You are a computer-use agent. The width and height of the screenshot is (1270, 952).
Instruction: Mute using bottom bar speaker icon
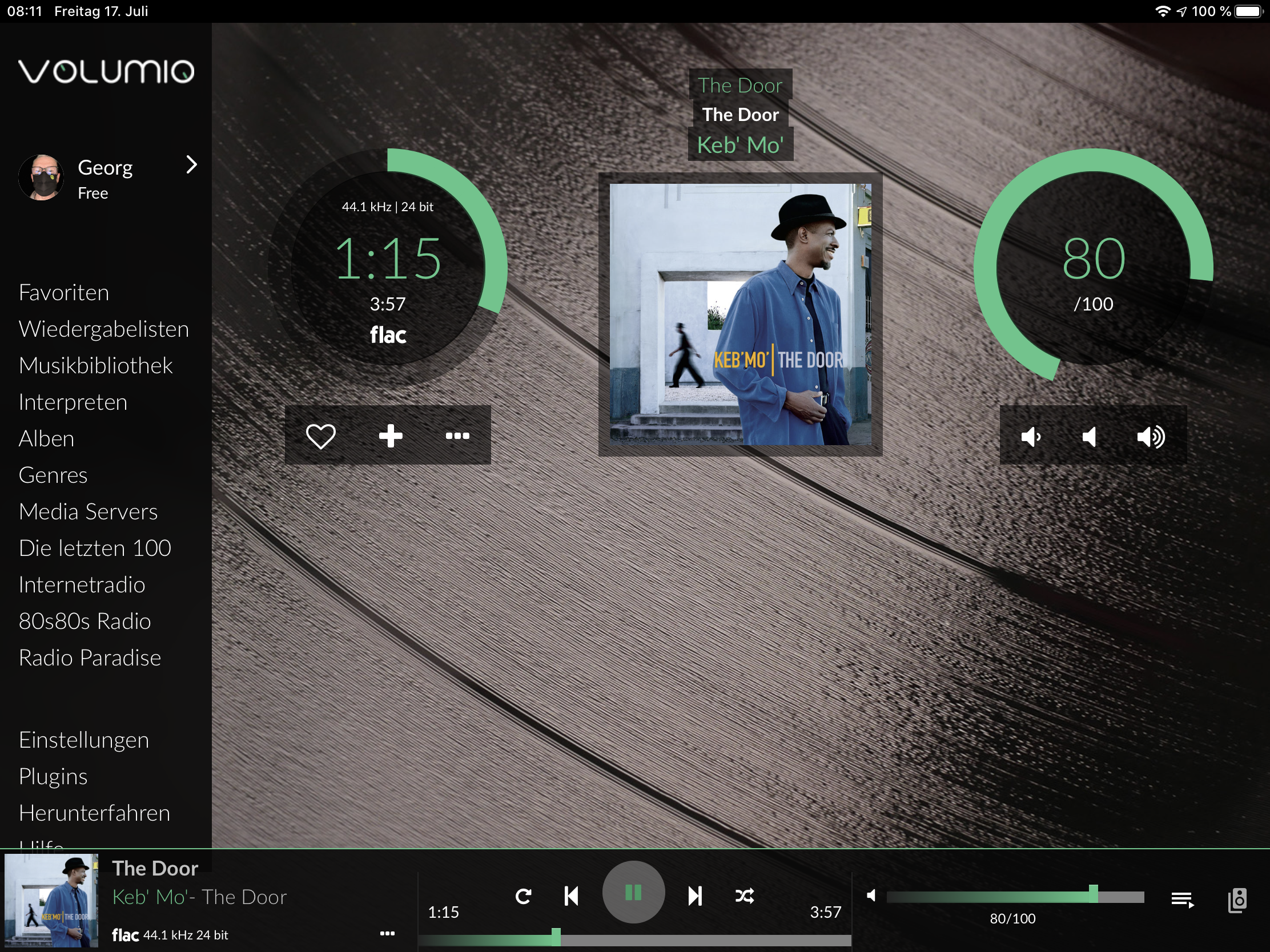tap(871, 895)
